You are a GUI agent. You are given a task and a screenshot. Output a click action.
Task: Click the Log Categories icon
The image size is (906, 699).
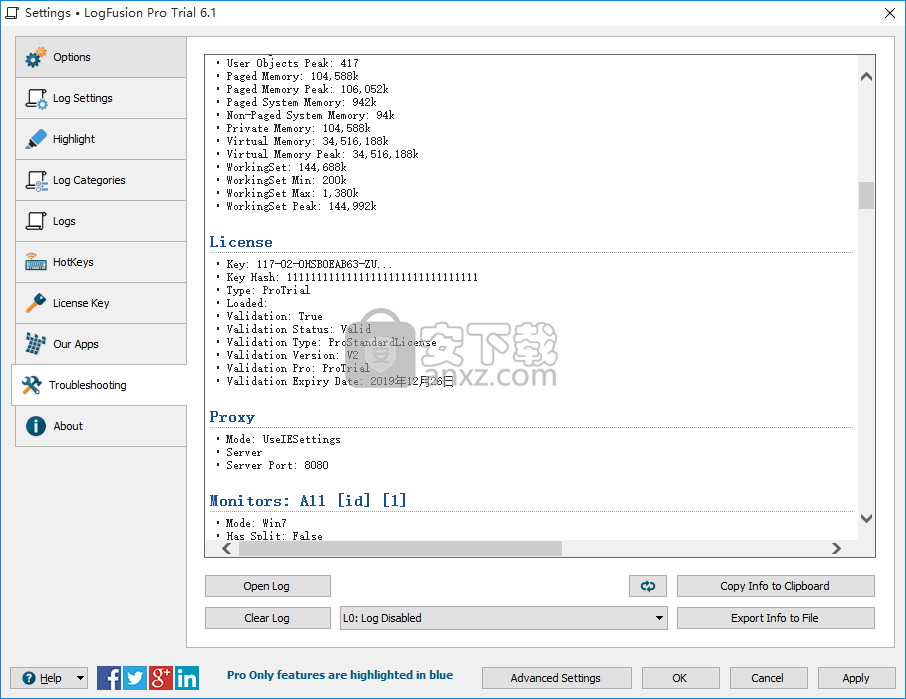pyautogui.click(x=36, y=180)
